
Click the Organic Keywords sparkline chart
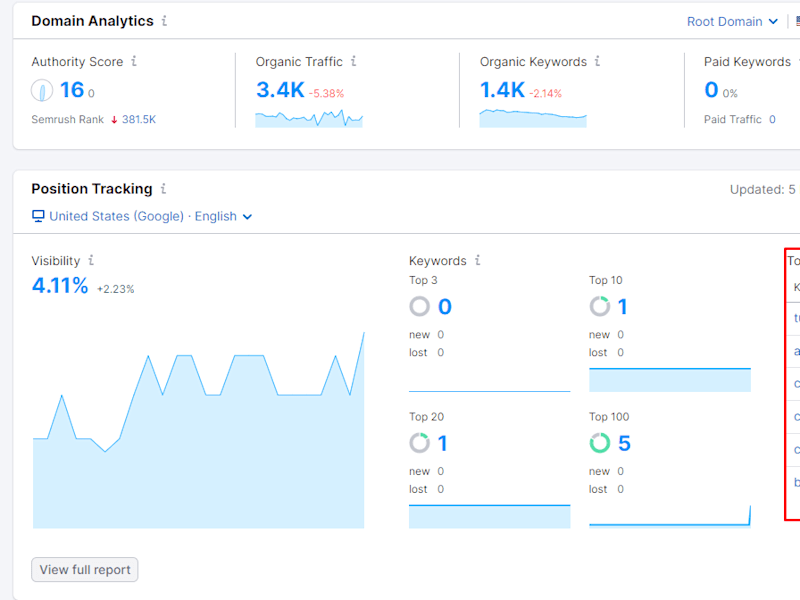tap(533, 118)
